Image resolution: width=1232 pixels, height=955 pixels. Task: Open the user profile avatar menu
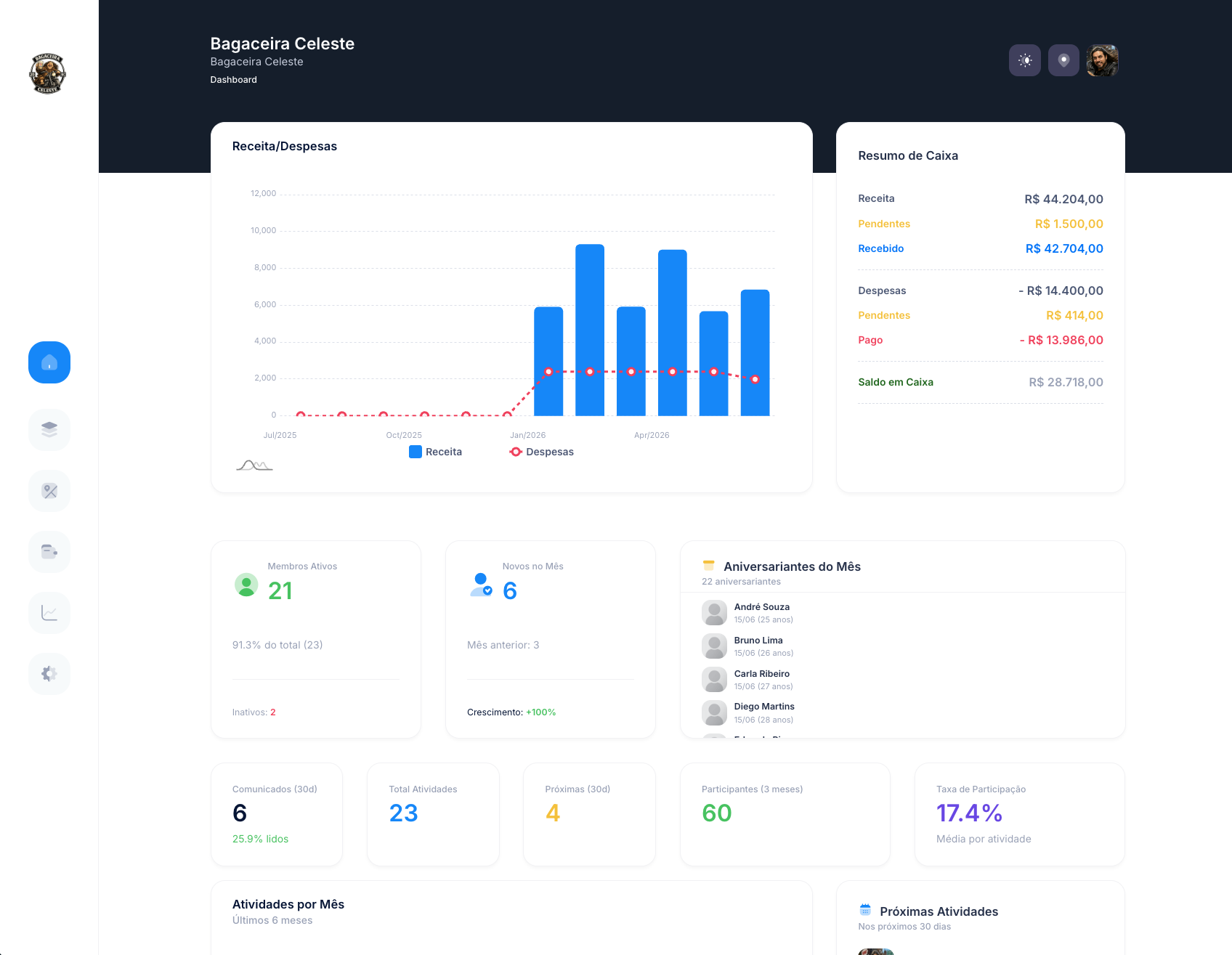1102,60
